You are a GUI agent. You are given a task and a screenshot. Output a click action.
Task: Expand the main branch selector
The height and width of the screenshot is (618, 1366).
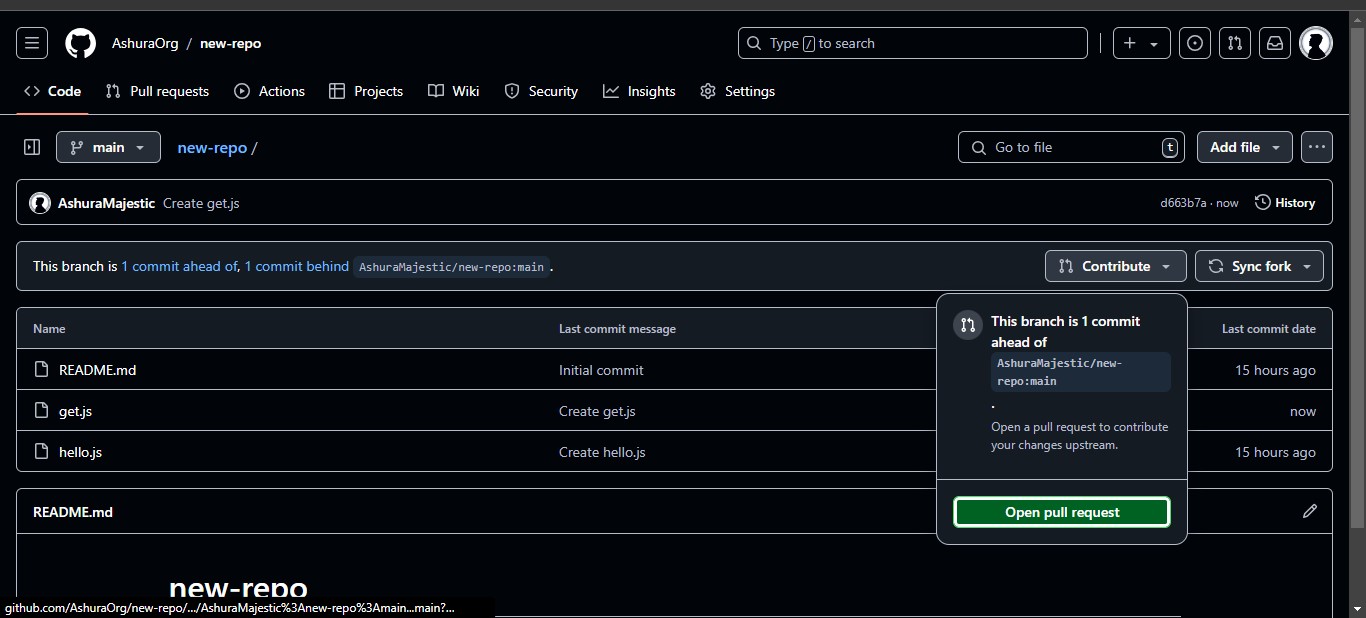(x=108, y=147)
